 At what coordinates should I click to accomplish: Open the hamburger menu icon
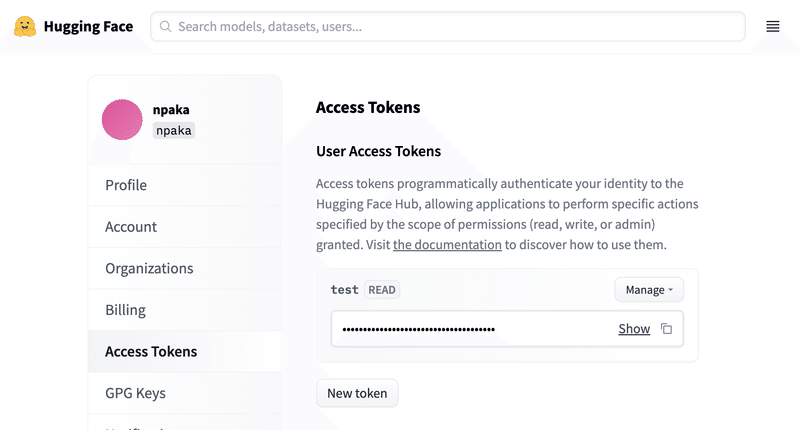tap(772, 27)
